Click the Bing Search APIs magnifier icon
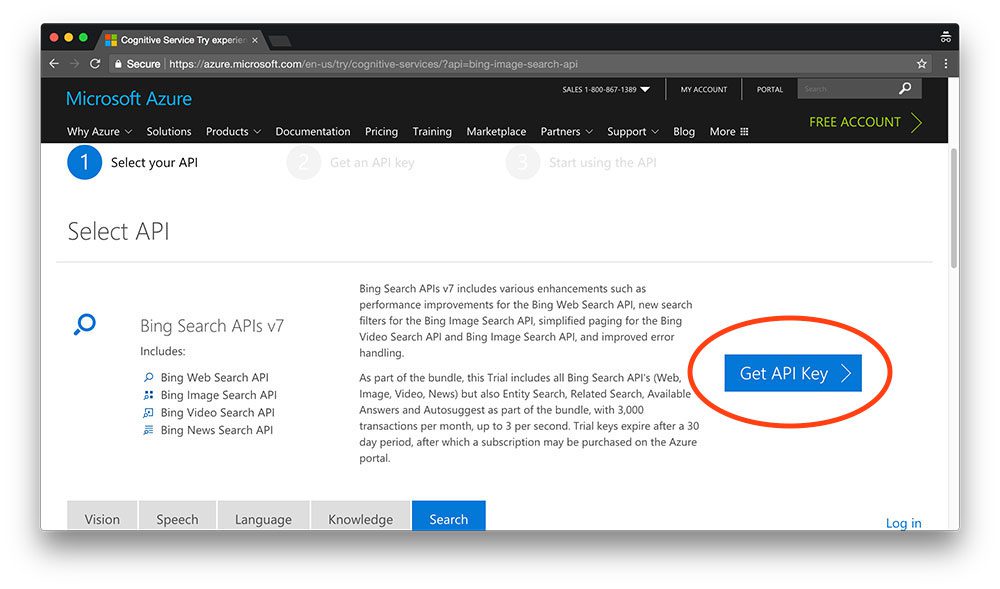1000x589 pixels. coord(85,324)
